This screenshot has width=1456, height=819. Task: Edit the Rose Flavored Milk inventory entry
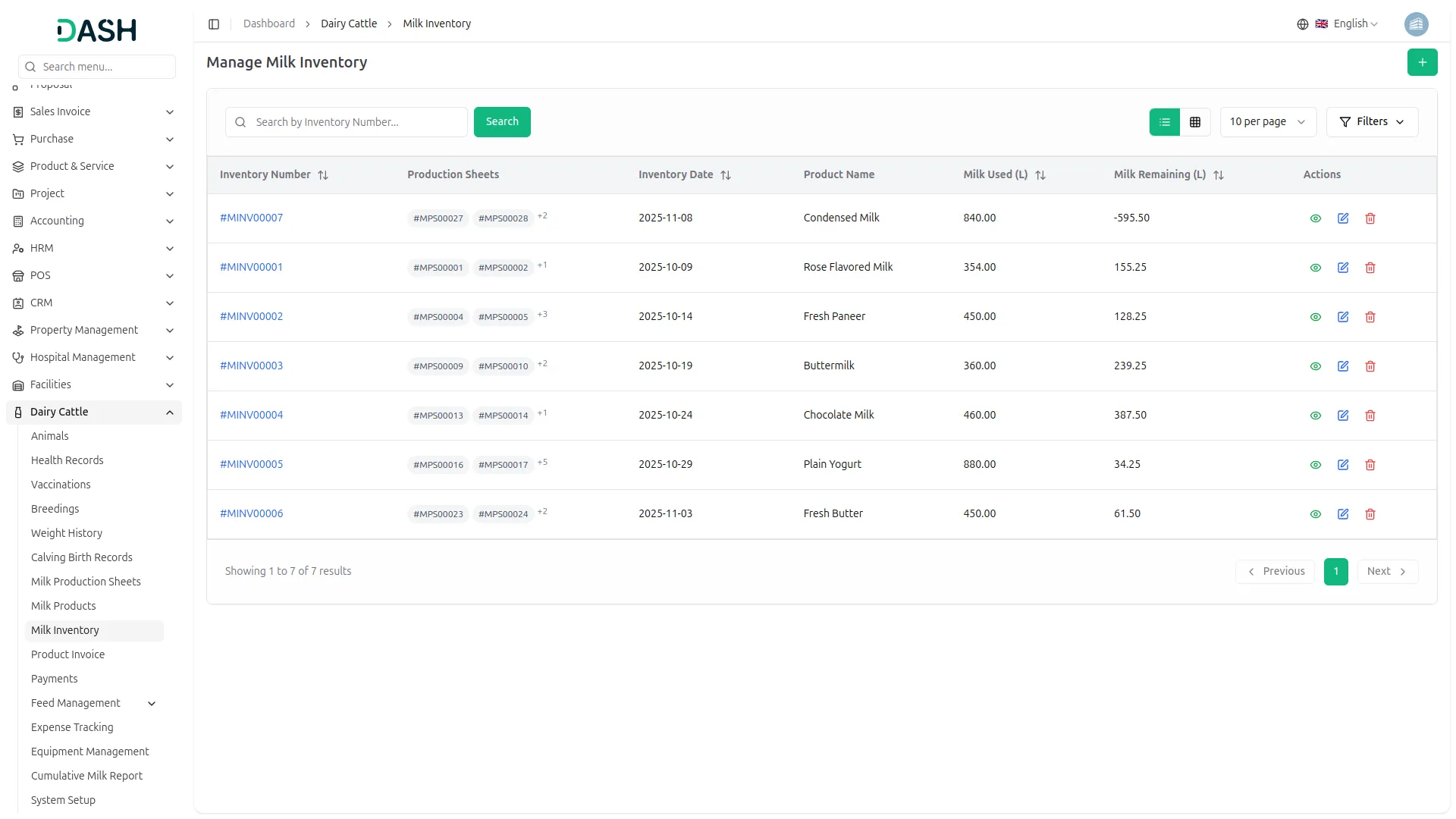tap(1342, 268)
